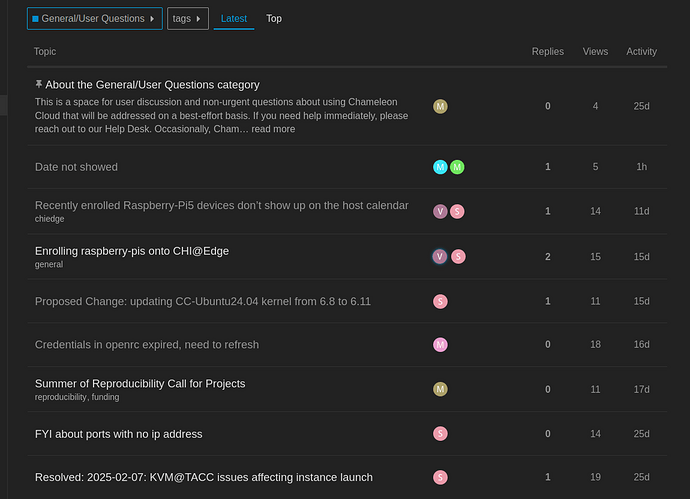
Task: Click reply count 0 on FYI about ports
Action: pyautogui.click(x=547, y=434)
